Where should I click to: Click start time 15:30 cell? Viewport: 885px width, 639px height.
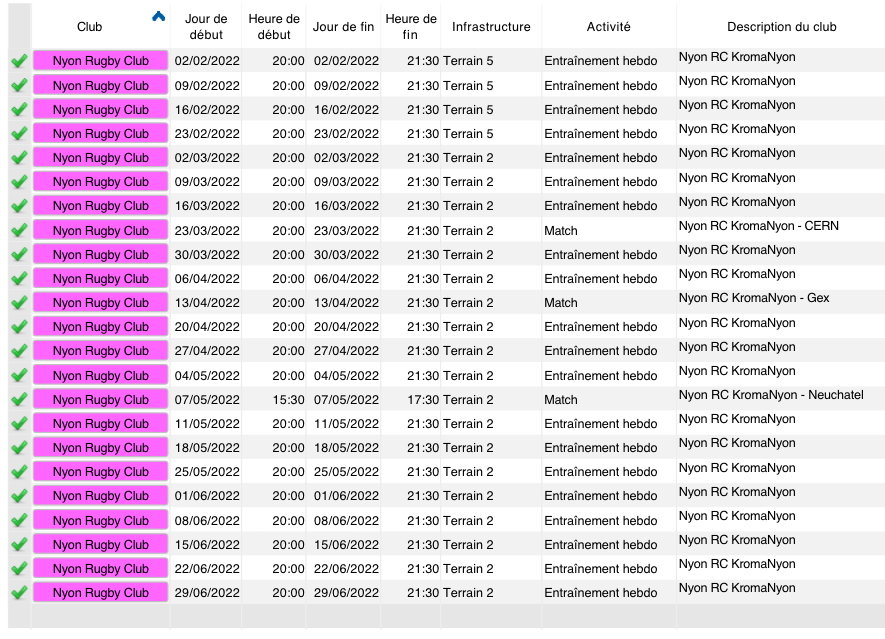pos(288,400)
